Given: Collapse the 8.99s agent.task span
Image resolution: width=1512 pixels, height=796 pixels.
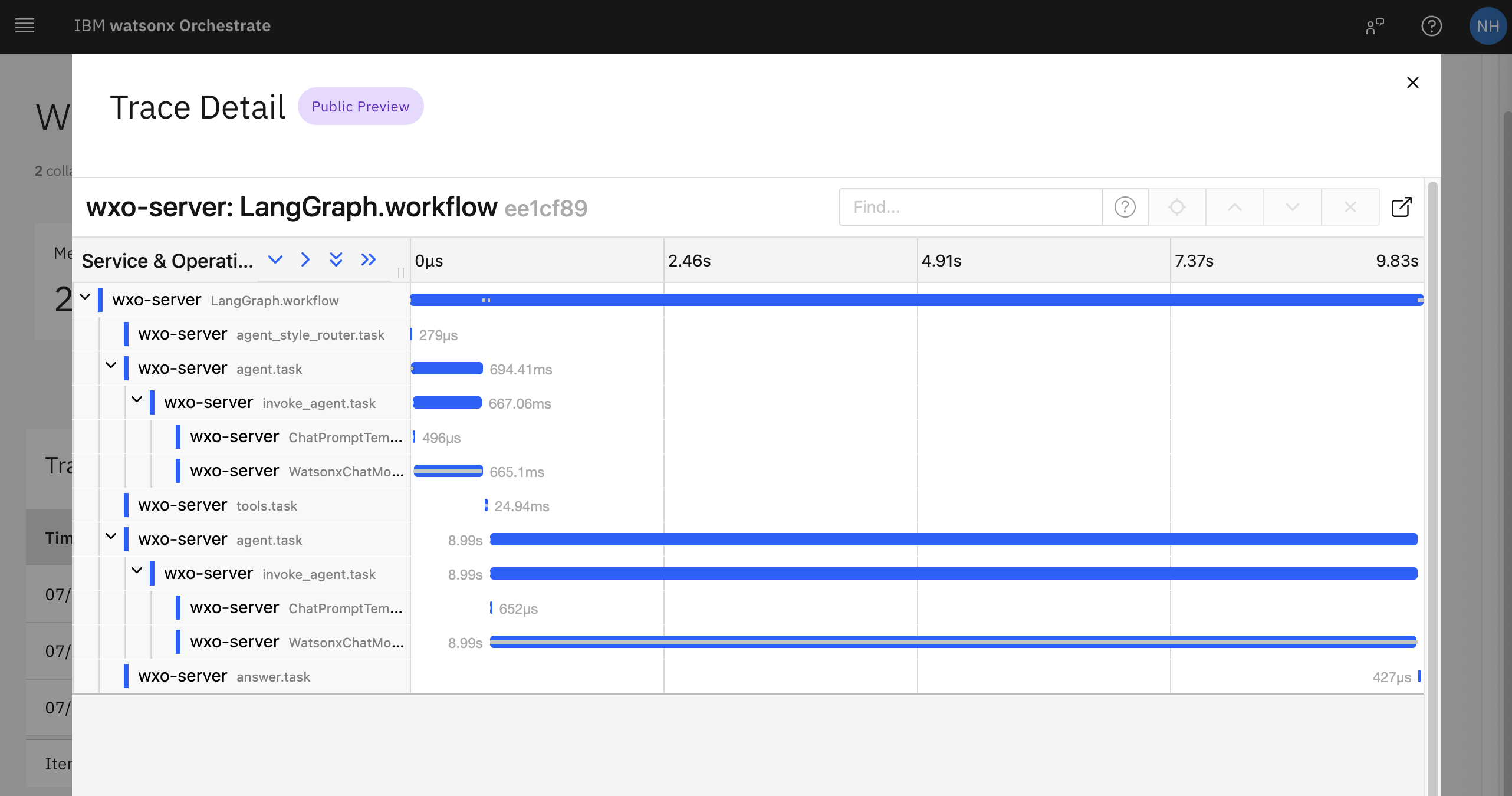Looking at the screenshot, I should click(x=111, y=536).
